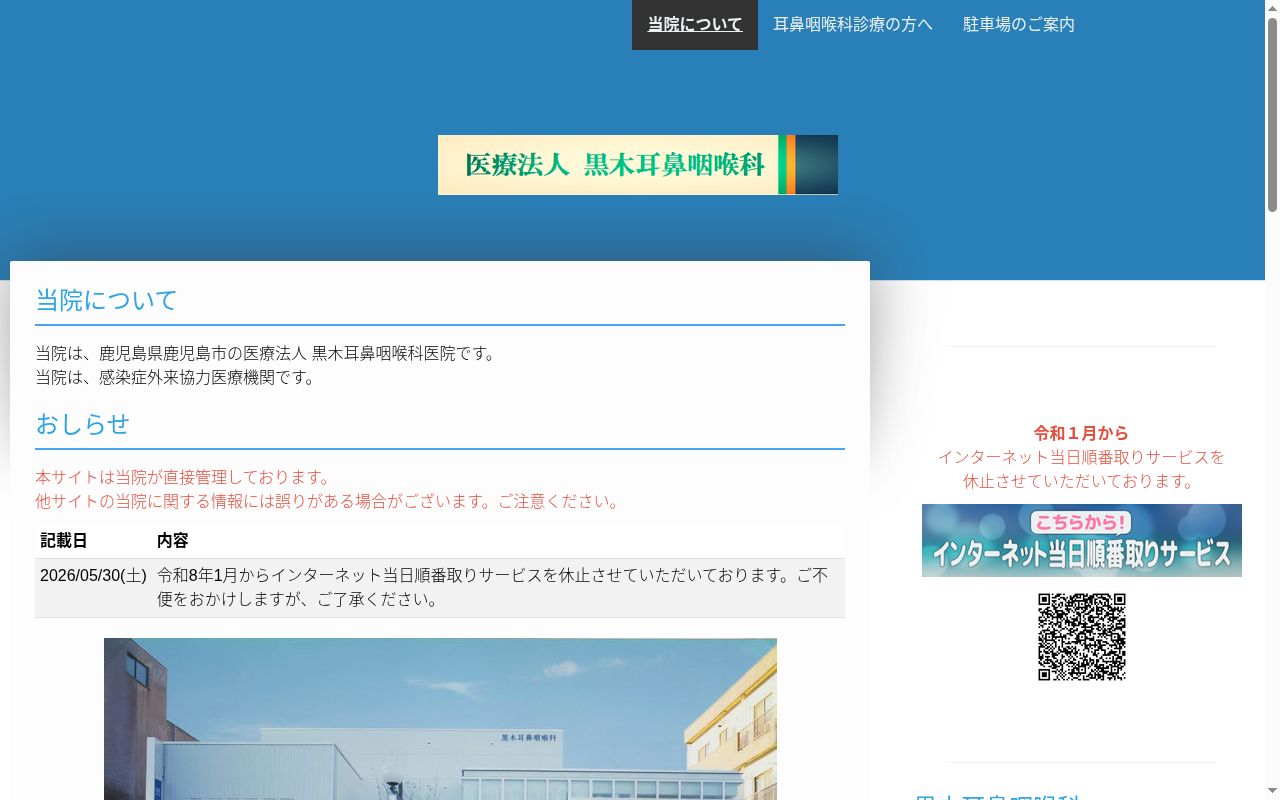The width and height of the screenshot is (1280, 800).
Task: Click the 内容 column header
Action: coord(173,540)
